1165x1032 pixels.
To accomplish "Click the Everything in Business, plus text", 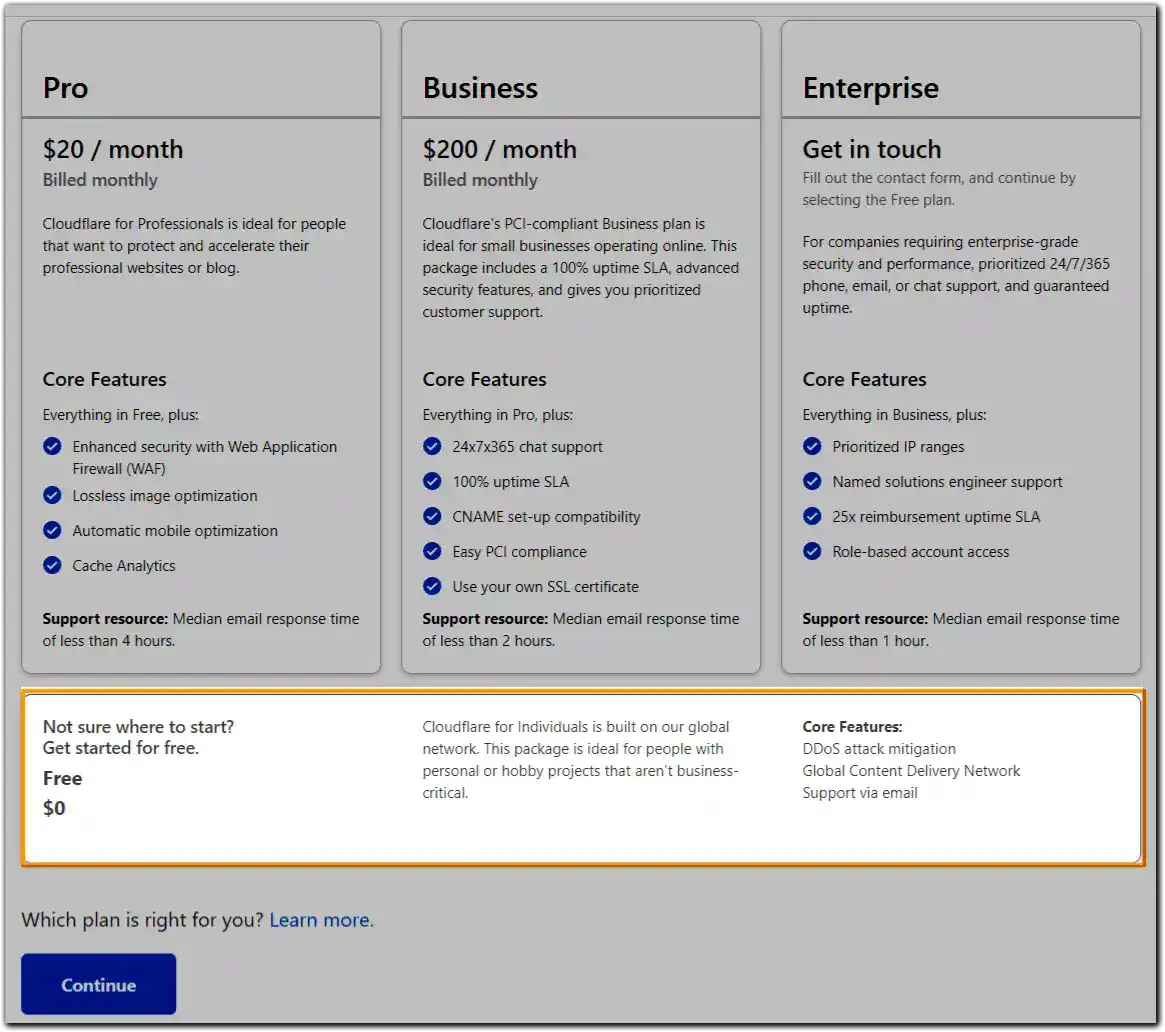I will point(895,415).
